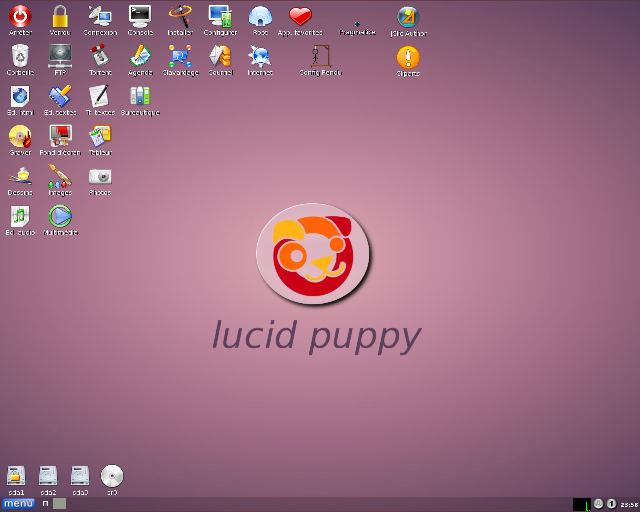Click the Verrou padlock icon

[60, 16]
